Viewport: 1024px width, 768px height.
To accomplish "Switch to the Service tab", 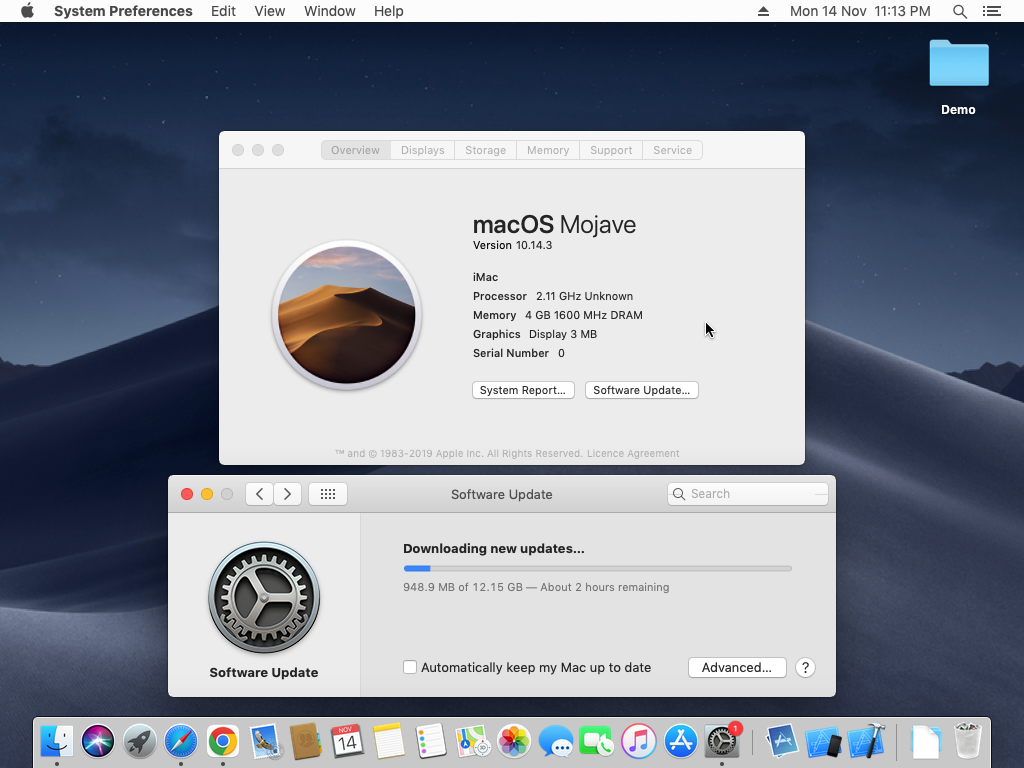I will (x=672, y=150).
